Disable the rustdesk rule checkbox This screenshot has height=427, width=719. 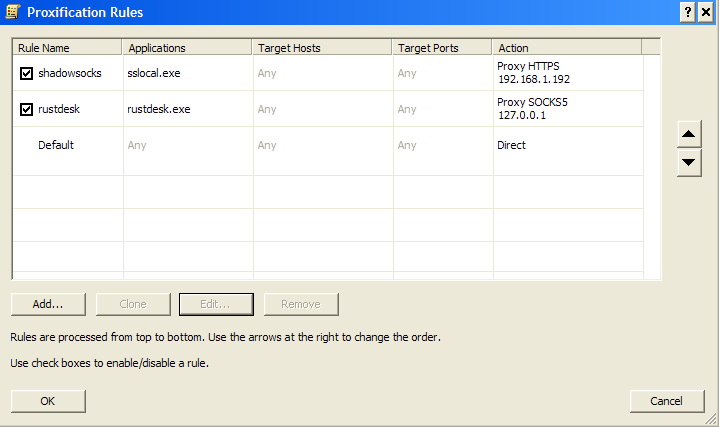pos(26,109)
